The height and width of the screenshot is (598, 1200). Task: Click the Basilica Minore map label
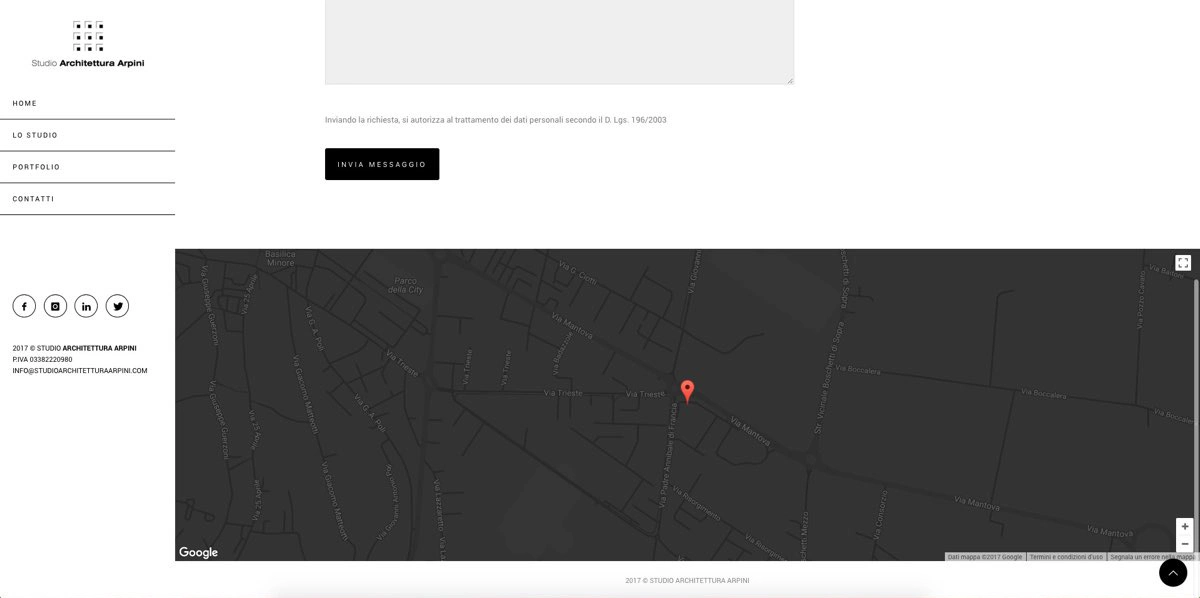(280, 259)
